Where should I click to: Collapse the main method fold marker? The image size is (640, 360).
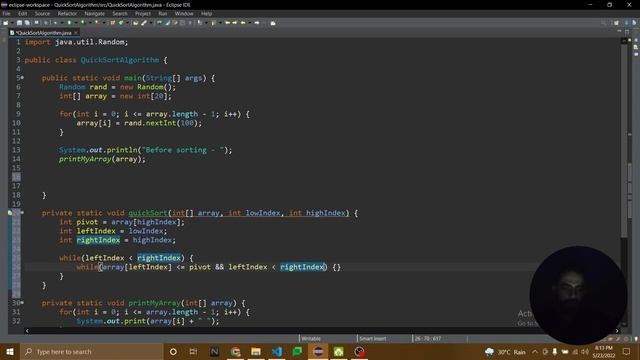(22, 78)
